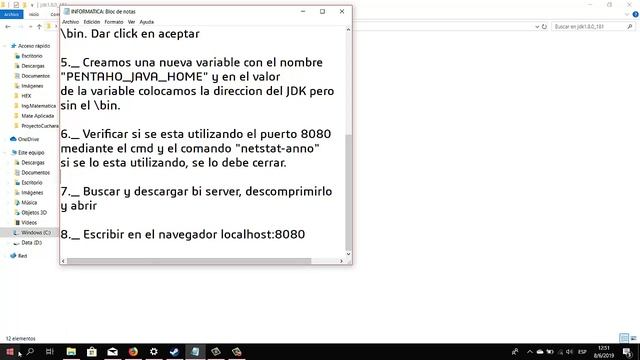This screenshot has width=640, height=360.
Task: Click the Notepad horizontal scroll right arrow
Action: 341,261
